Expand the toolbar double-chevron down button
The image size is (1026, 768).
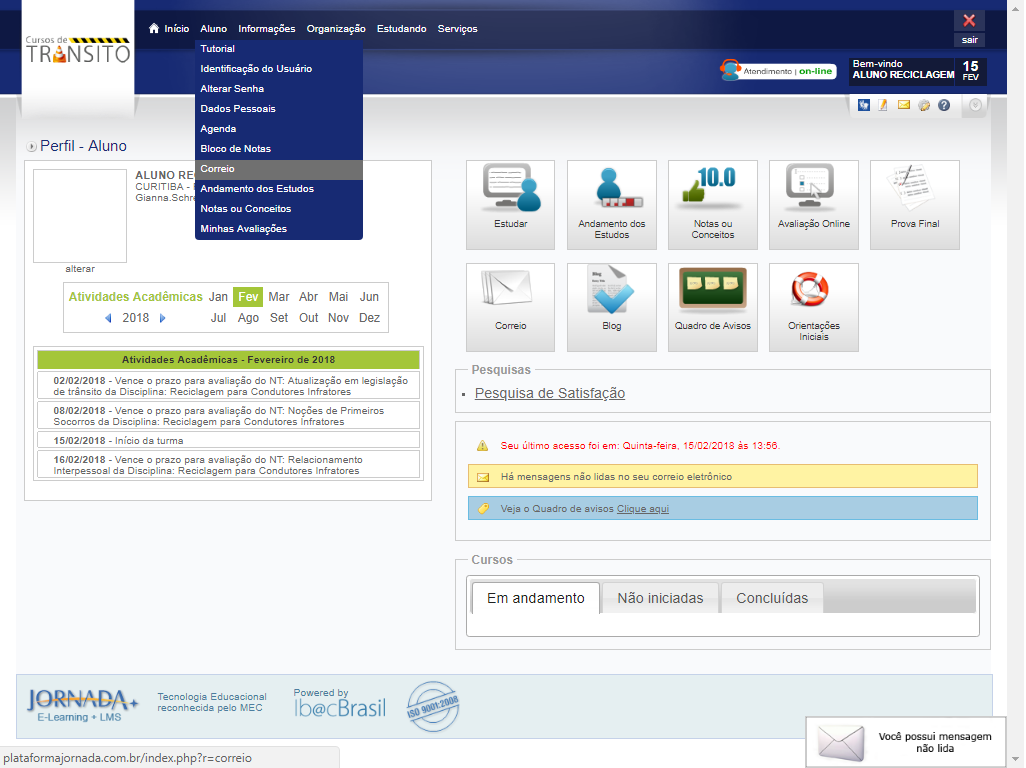click(x=975, y=105)
